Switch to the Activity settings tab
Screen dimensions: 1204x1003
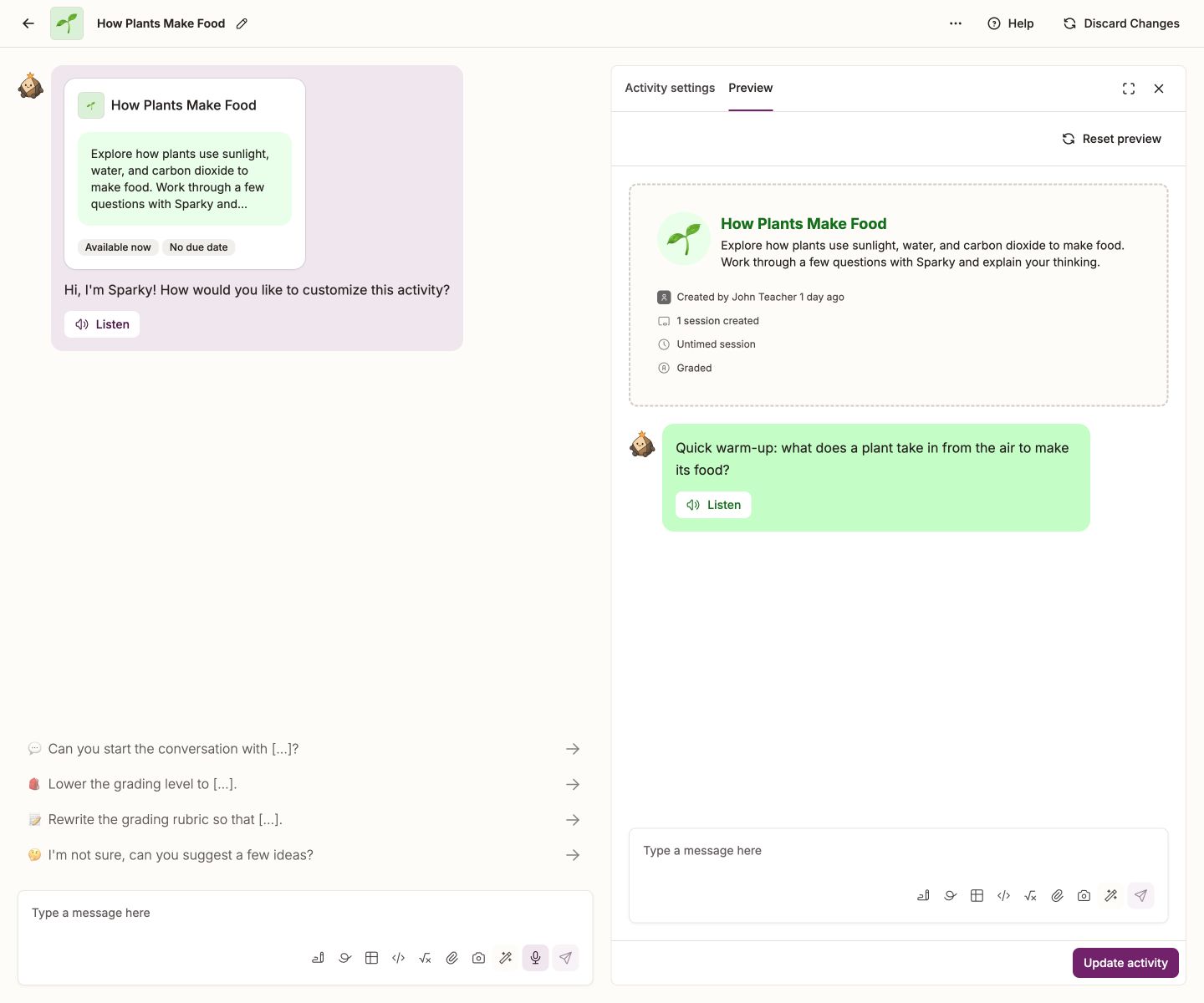click(x=670, y=88)
